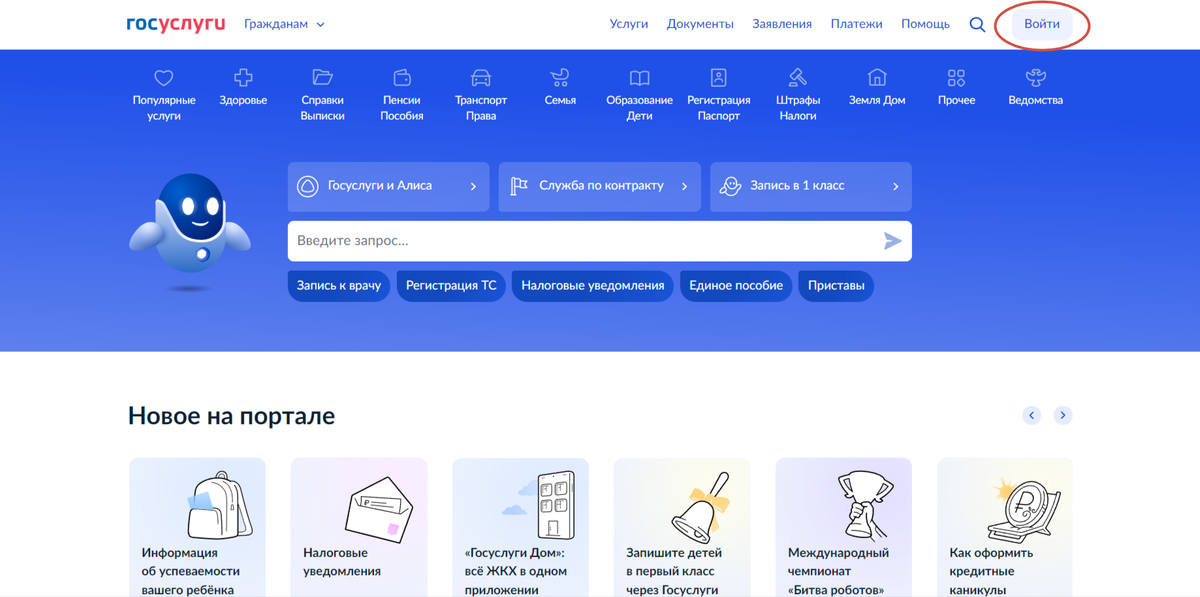Viewport: 1200px width, 597px height.
Task: Open the Помощь menu item
Action: pos(925,24)
